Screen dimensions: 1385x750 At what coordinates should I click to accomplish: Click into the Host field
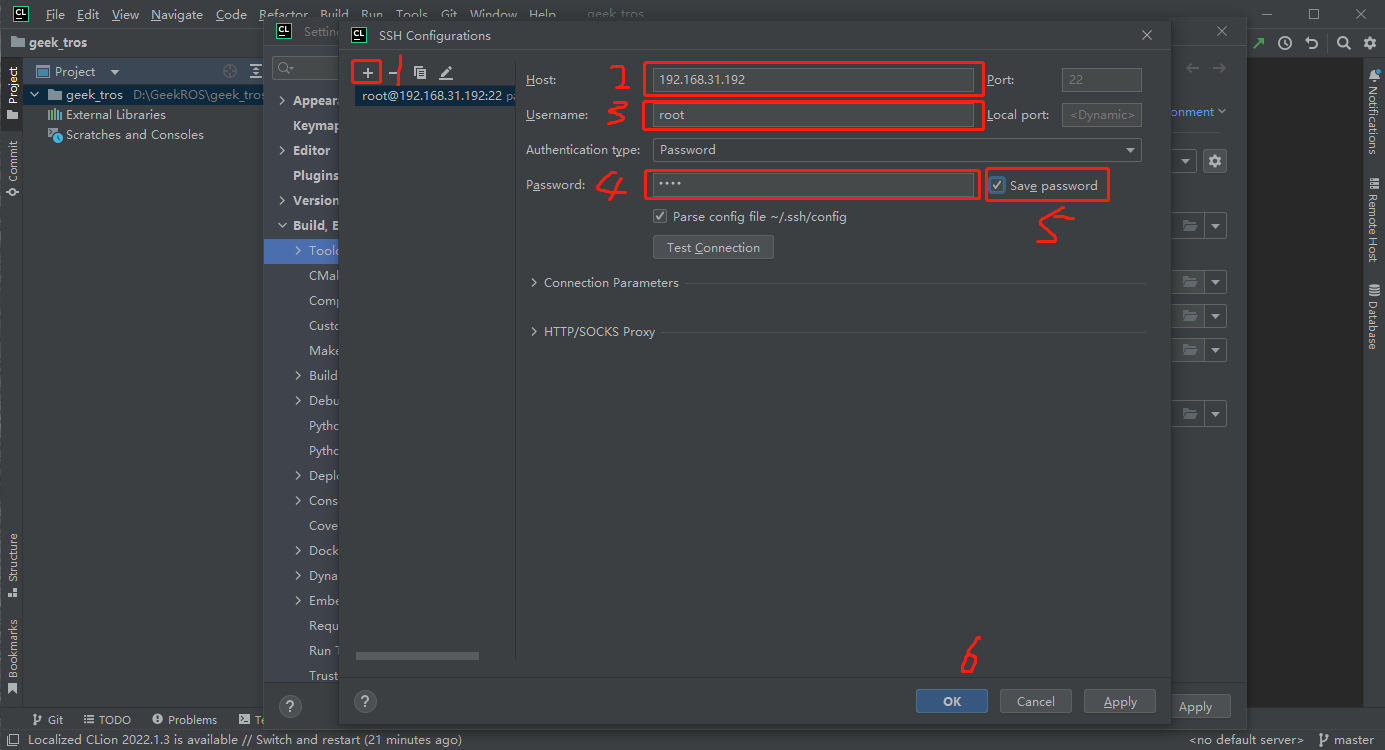813,80
